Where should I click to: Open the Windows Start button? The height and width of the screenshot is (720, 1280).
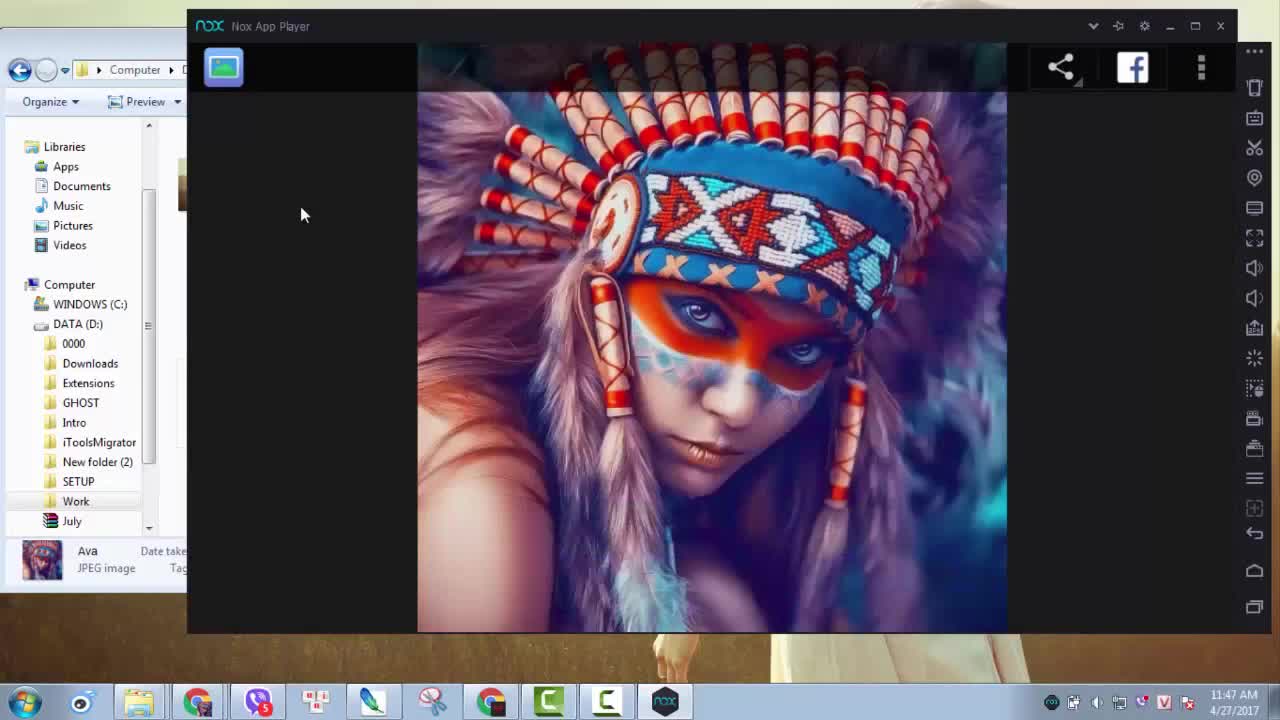(x=24, y=702)
